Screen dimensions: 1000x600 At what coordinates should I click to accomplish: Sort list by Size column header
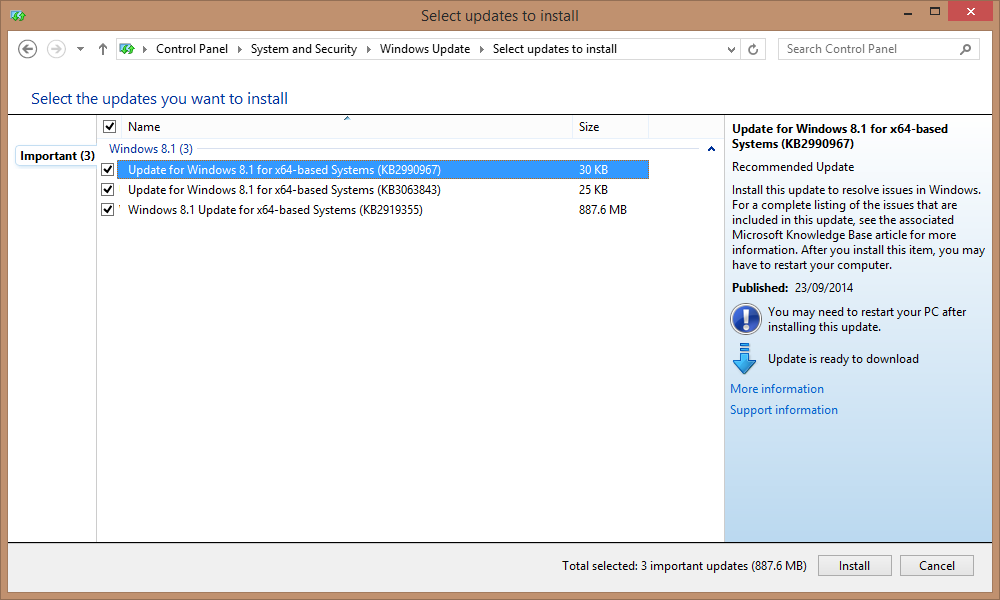pos(610,127)
